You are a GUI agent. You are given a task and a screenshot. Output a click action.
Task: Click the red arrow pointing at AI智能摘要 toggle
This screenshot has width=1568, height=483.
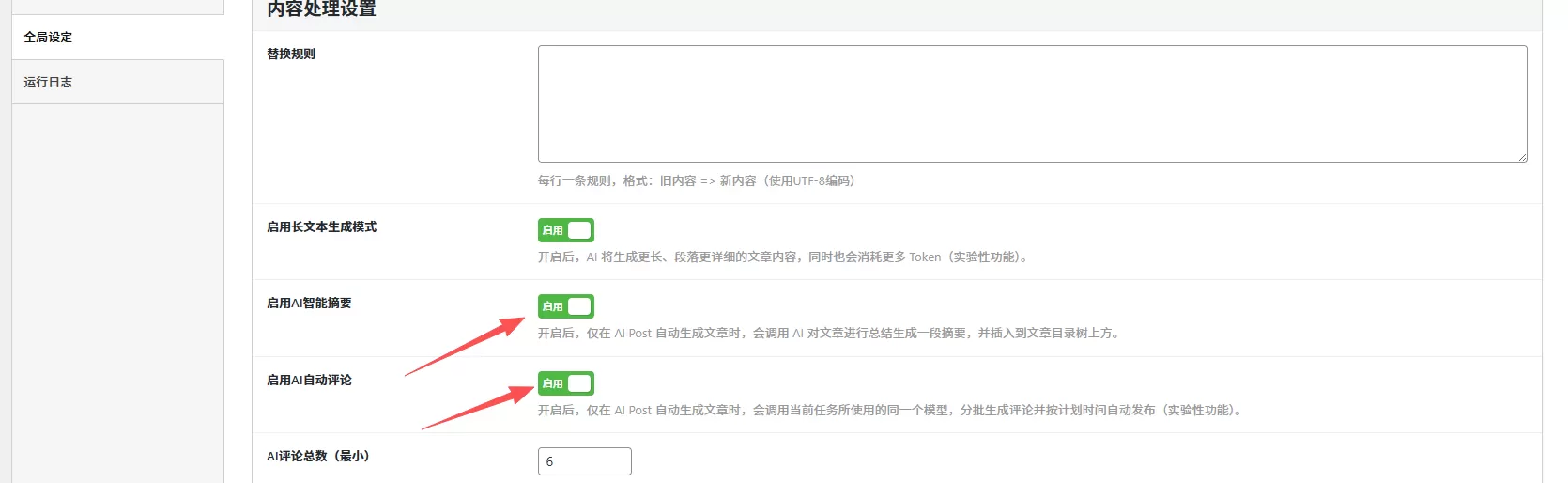click(465, 347)
